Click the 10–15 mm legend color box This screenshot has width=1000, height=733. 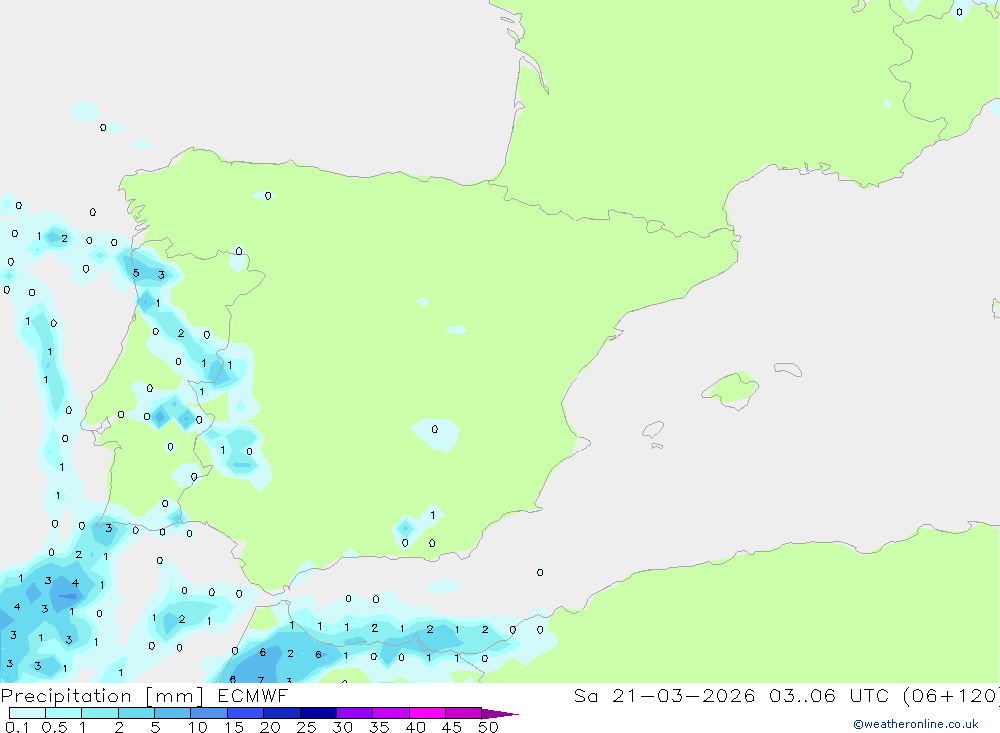[x=209, y=713]
